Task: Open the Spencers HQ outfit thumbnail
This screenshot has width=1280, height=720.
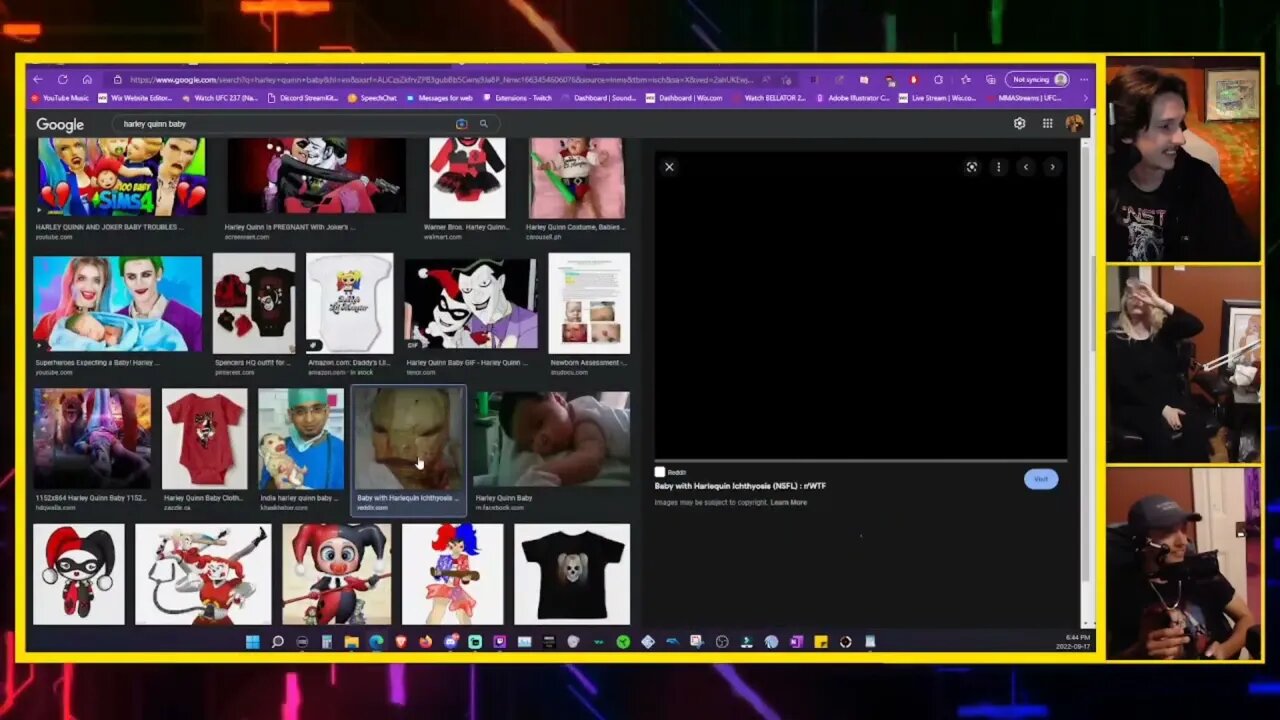Action: (254, 303)
